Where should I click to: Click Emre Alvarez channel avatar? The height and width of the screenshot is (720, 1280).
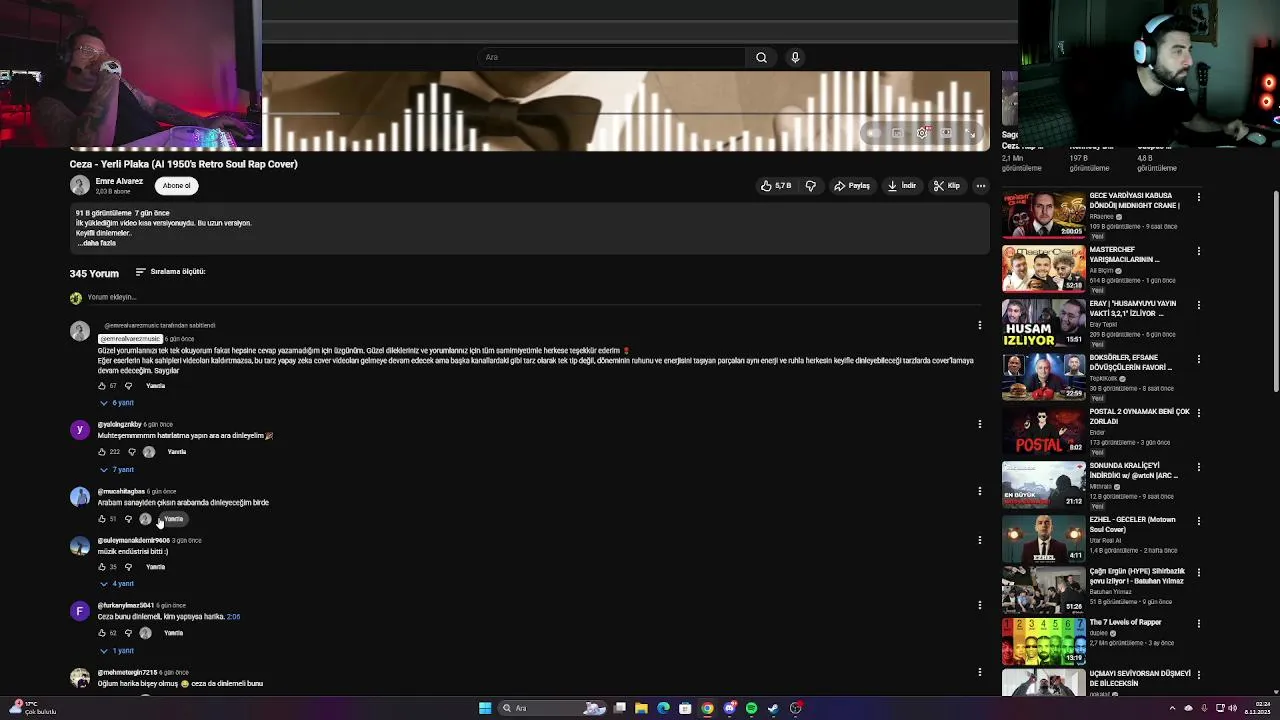click(80, 185)
